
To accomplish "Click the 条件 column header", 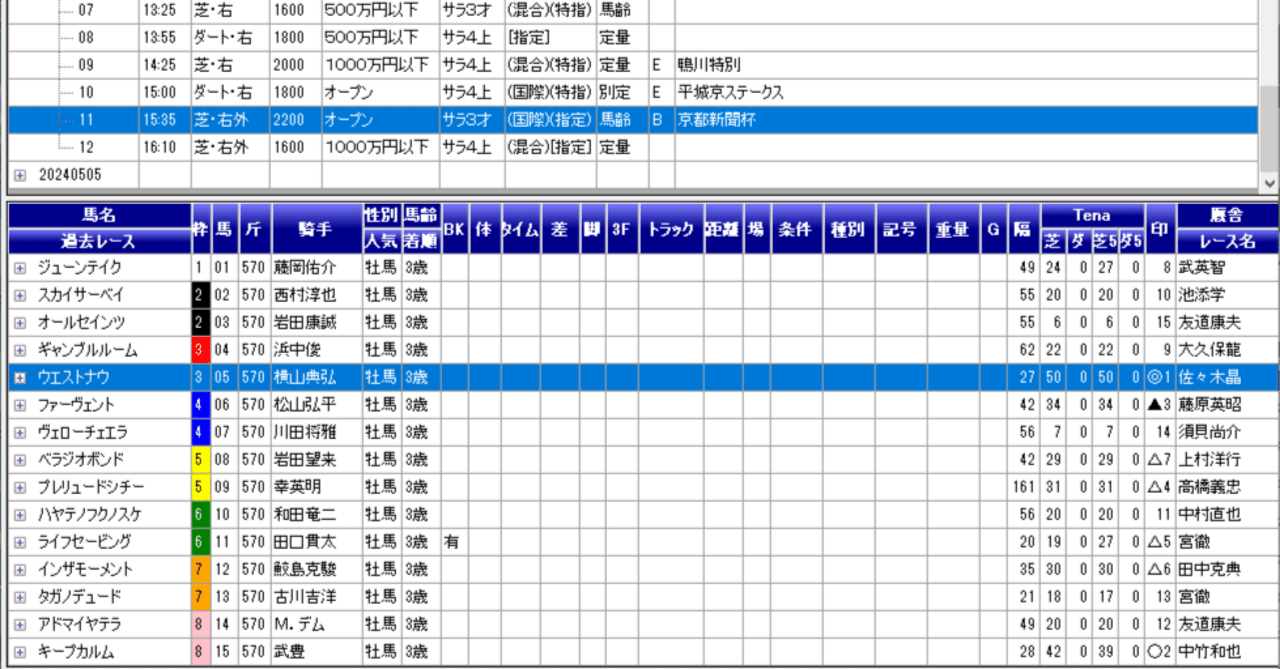I will point(796,229).
